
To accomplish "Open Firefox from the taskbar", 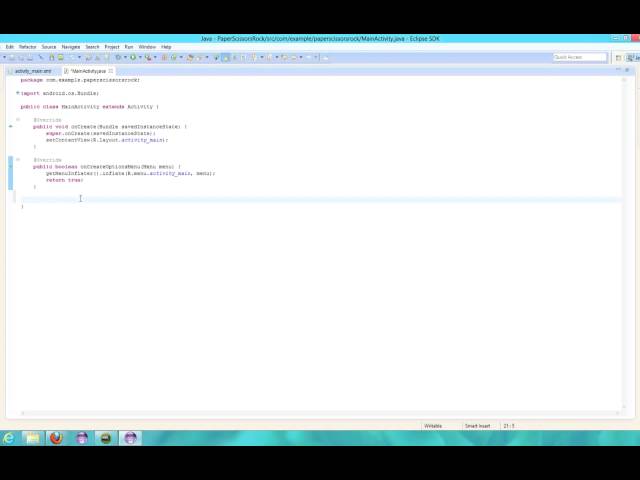I will [57, 438].
